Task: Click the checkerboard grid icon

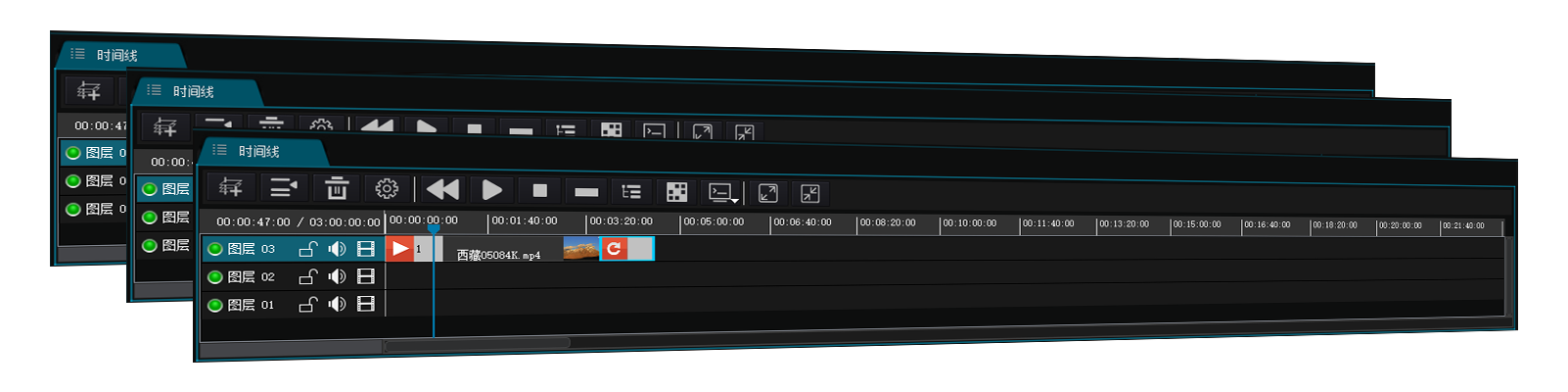Action: 676,192
